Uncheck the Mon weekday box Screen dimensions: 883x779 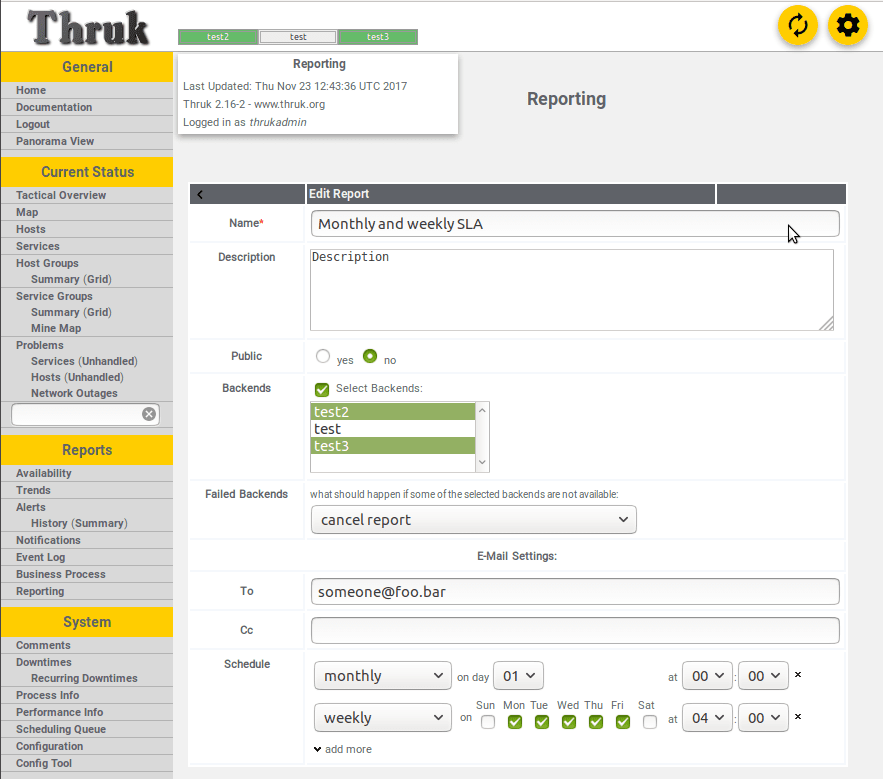point(515,722)
